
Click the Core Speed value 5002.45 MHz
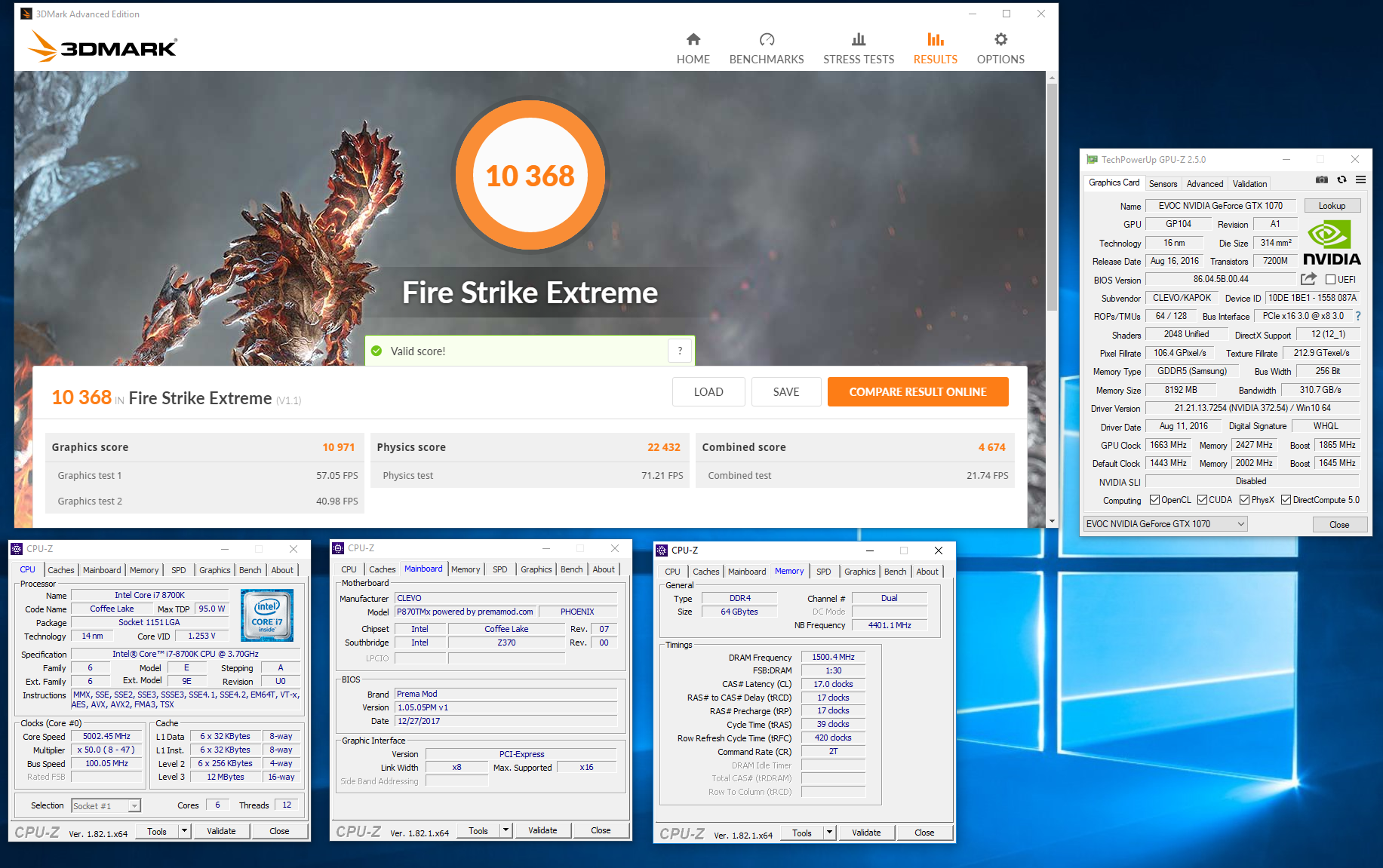[106, 736]
